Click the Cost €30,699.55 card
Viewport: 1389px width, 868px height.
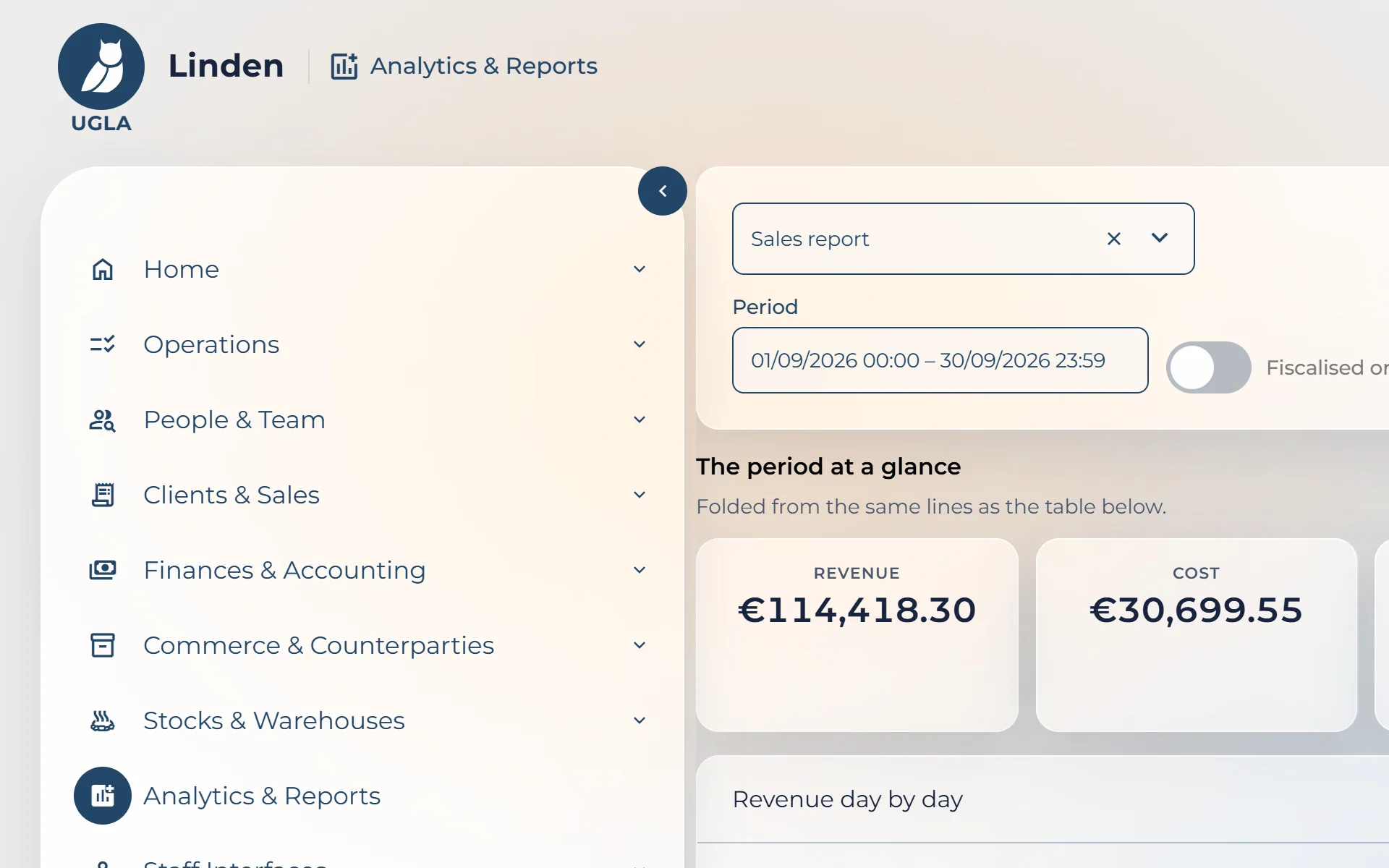click(x=1197, y=635)
